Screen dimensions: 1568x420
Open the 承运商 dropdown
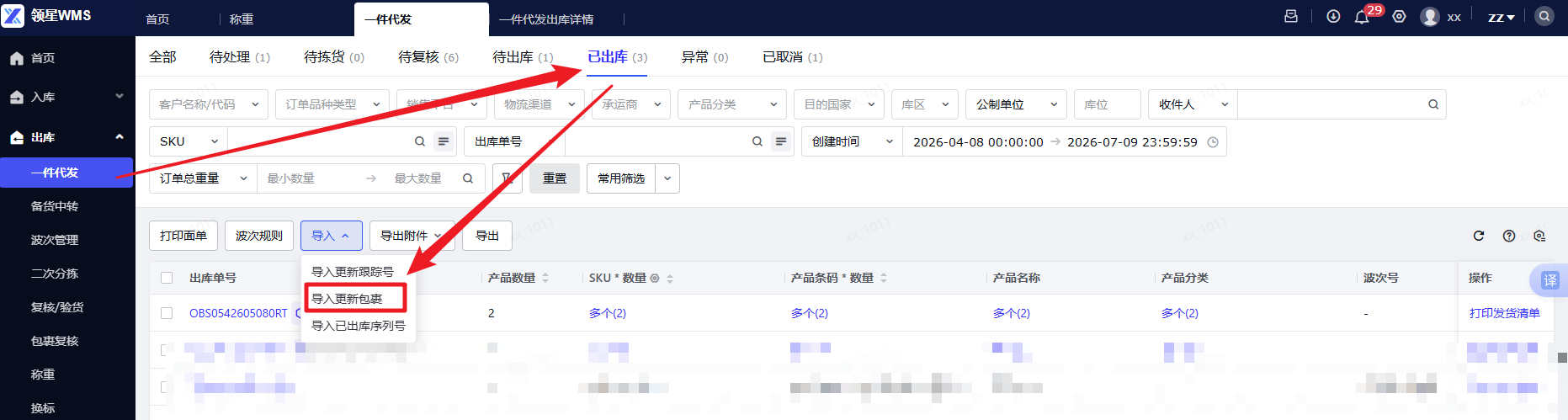[x=631, y=104]
